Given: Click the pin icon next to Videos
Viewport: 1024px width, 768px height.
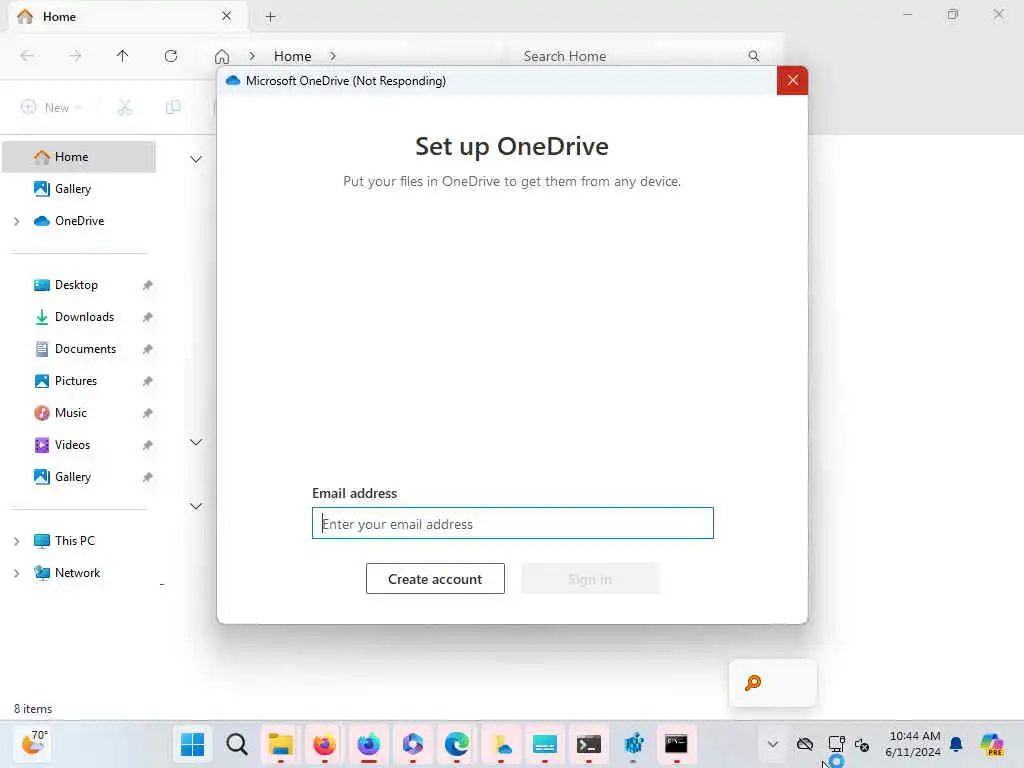Looking at the screenshot, I should [148, 445].
